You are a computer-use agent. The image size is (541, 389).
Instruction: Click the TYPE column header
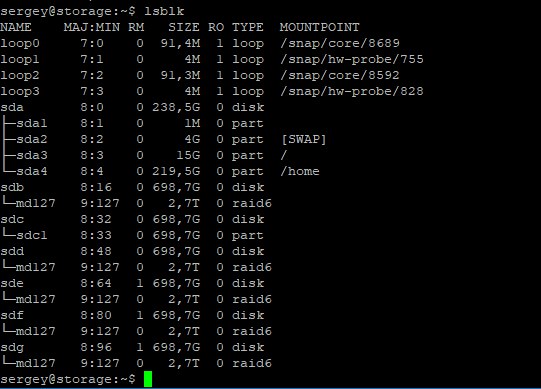coord(248,27)
